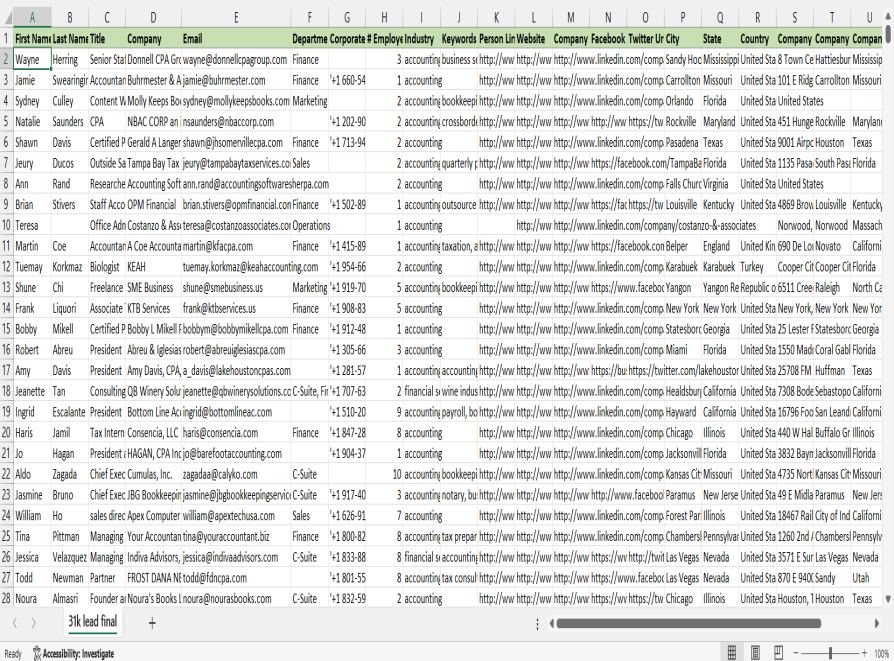Click the 100% zoom level indicator
This screenshot has width=894, height=661.
881,654
